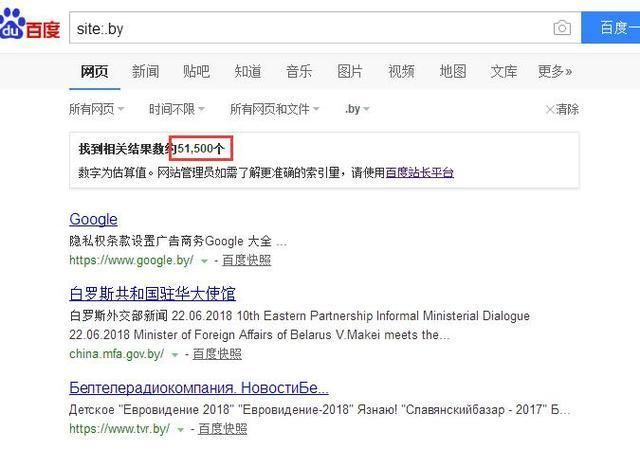Open the .by site filter dropdown

coord(357,109)
